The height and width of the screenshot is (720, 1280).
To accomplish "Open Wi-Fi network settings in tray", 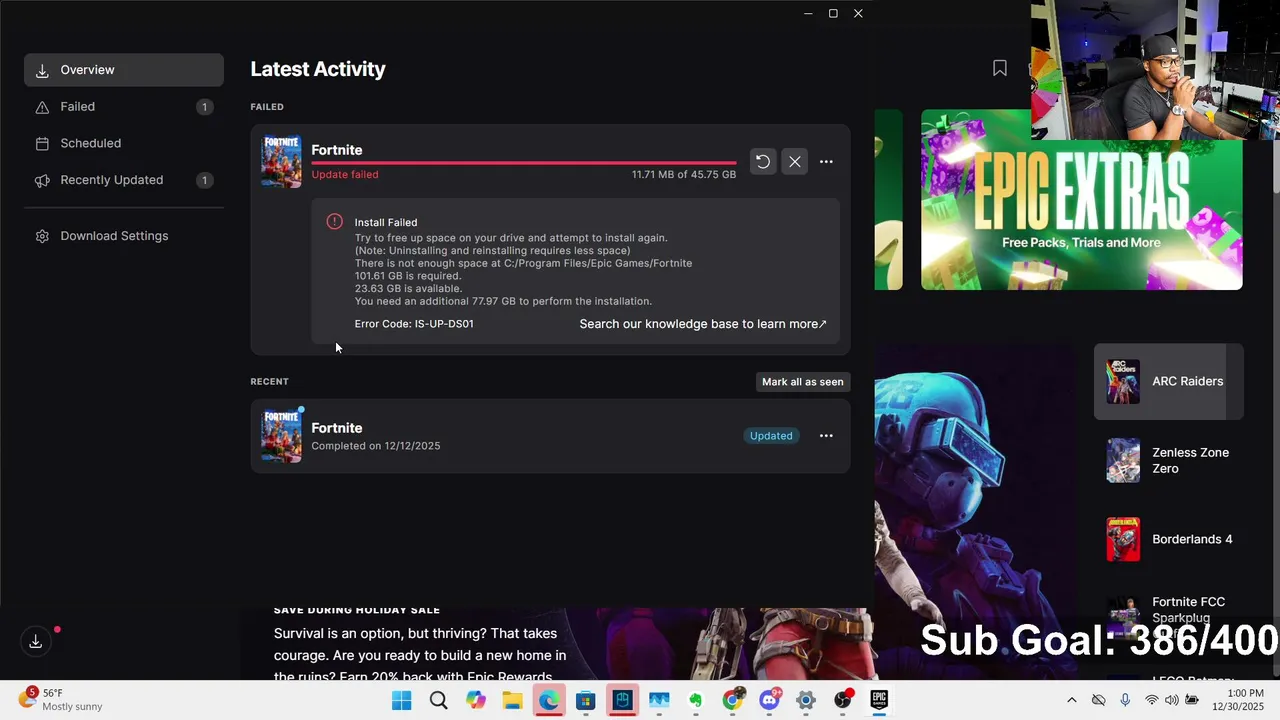I will tap(1152, 700).
